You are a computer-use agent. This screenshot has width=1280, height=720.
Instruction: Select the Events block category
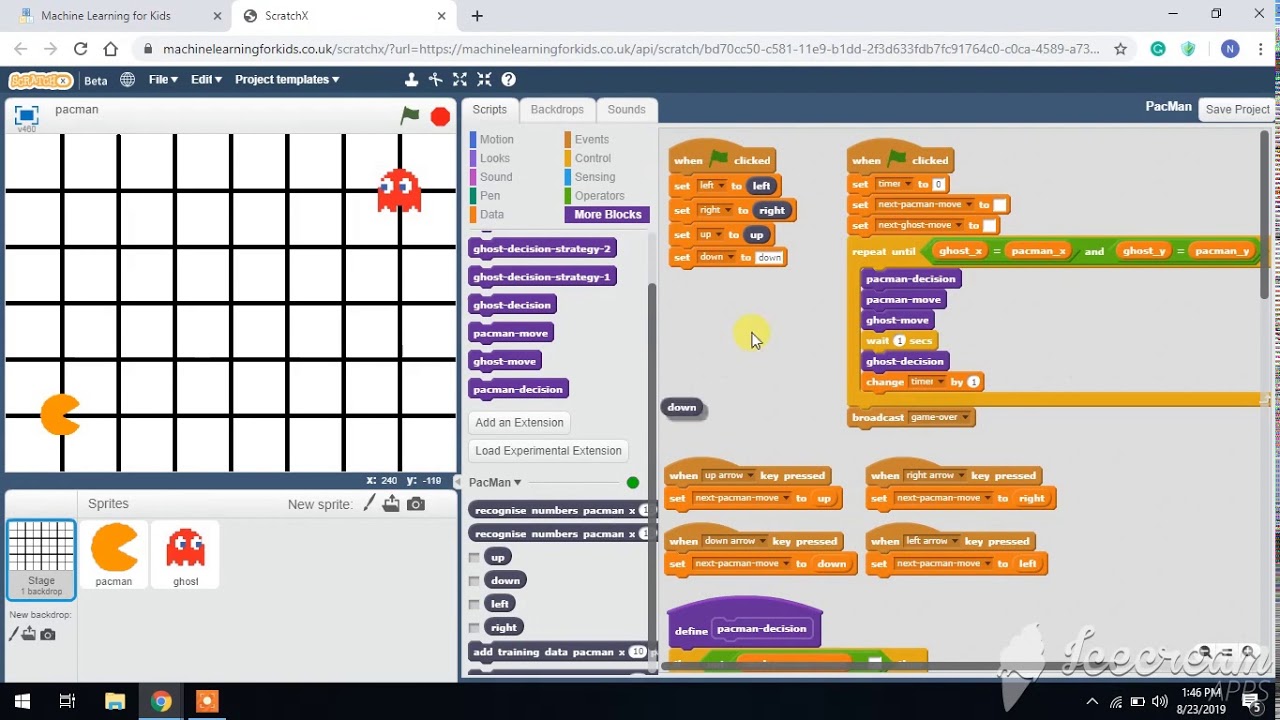coord(591,140)
